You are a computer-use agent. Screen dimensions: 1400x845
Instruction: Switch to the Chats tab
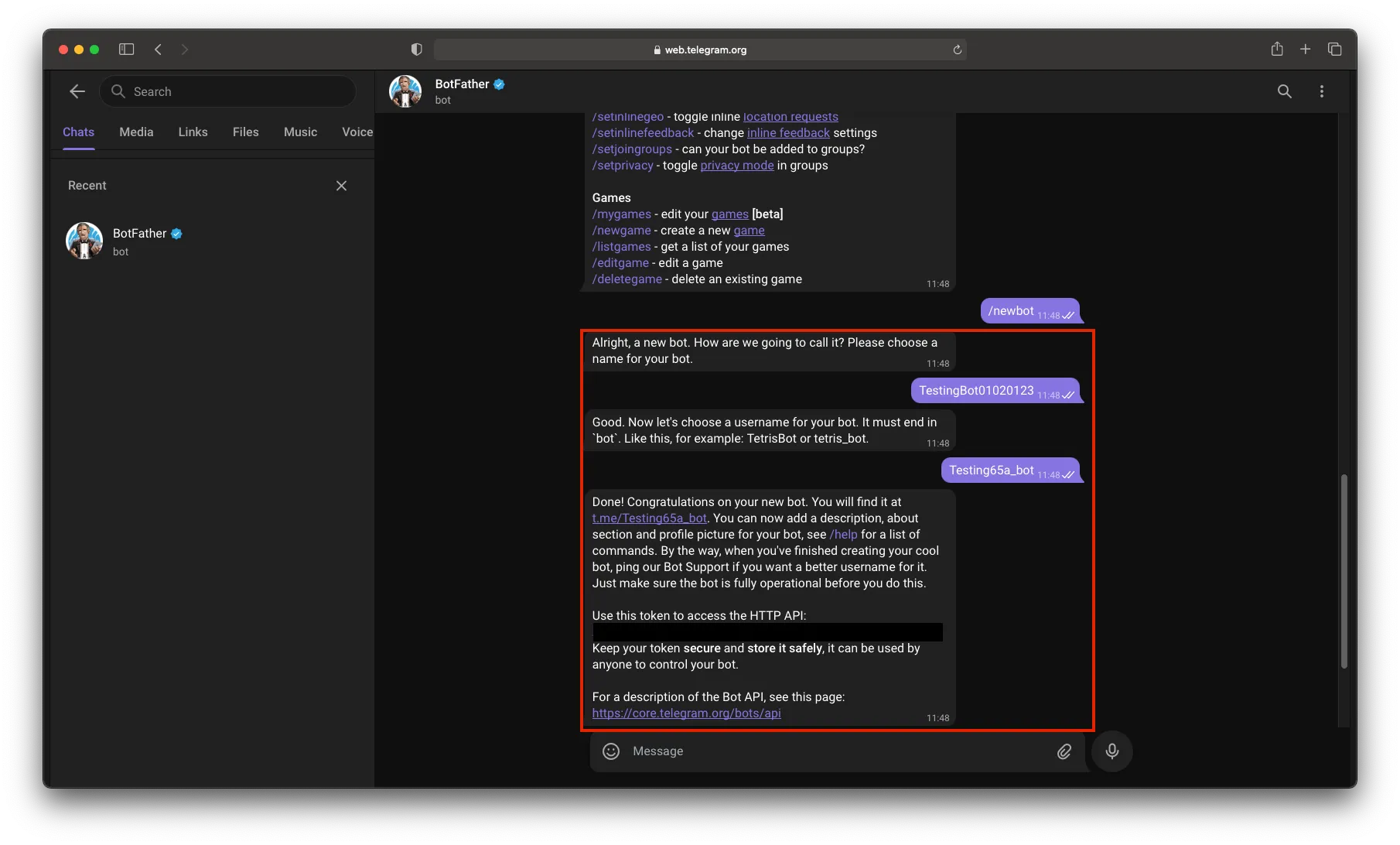(x=78, y=132)
